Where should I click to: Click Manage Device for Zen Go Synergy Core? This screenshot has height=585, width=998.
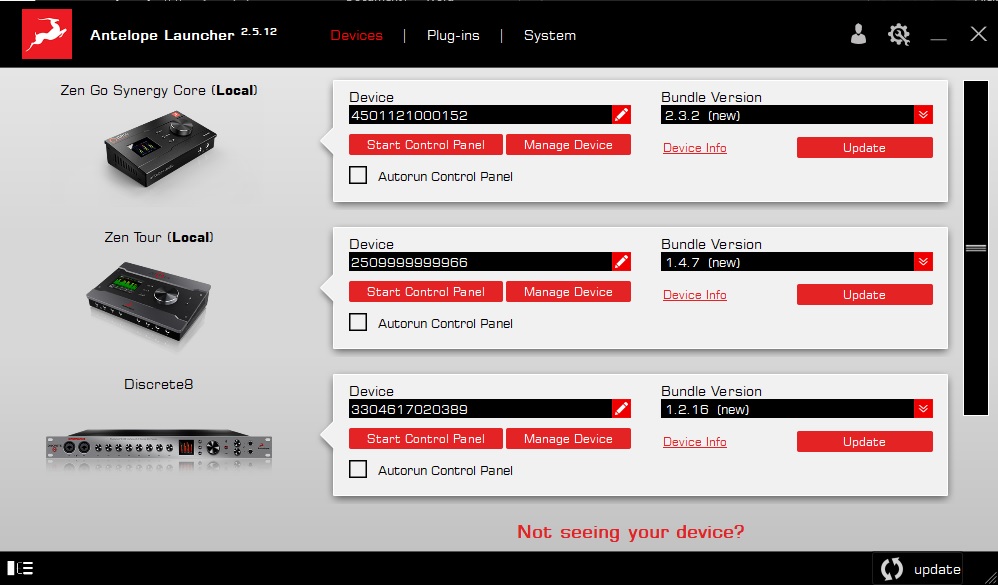pyautogui.click(x=568, y=144)
